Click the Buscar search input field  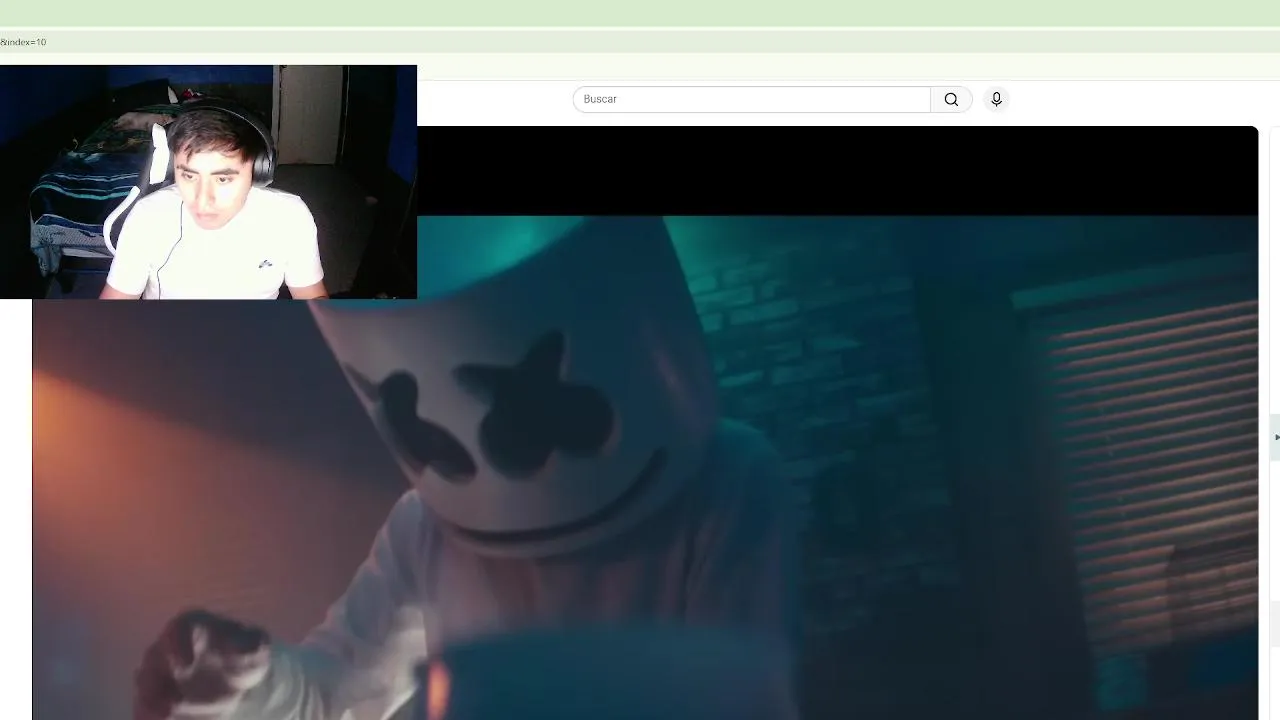[x=752, y=99]
